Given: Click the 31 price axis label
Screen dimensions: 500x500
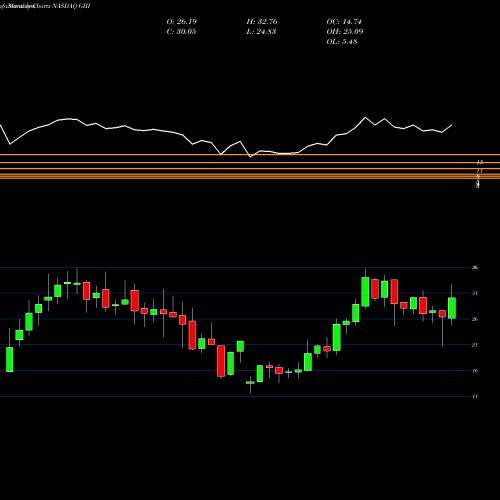Looking at the screenshot, I should click(x=475, y=293).
